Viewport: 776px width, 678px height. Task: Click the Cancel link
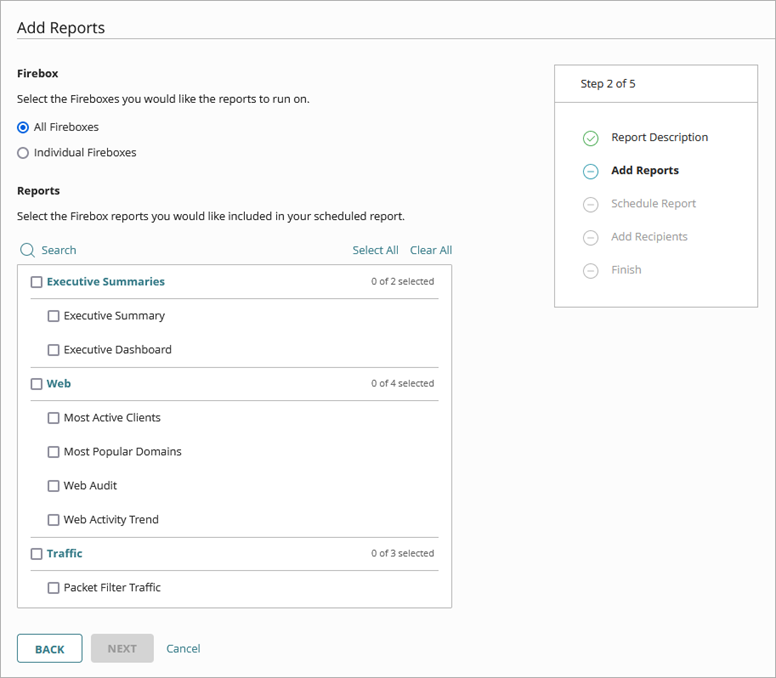(183, 649)
